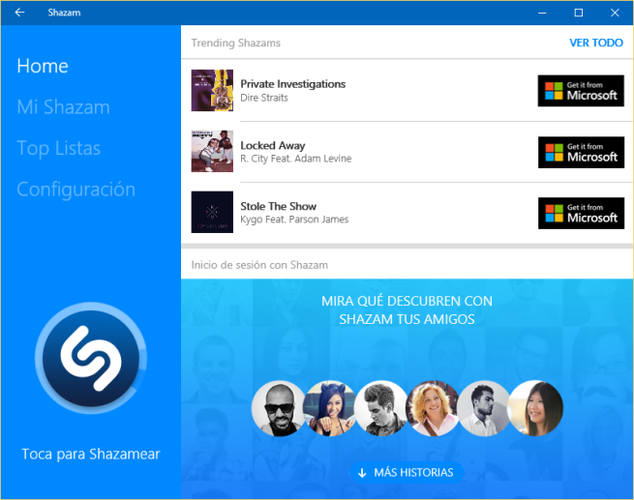Click the blue-haired woman avatar

click(330, 408)
